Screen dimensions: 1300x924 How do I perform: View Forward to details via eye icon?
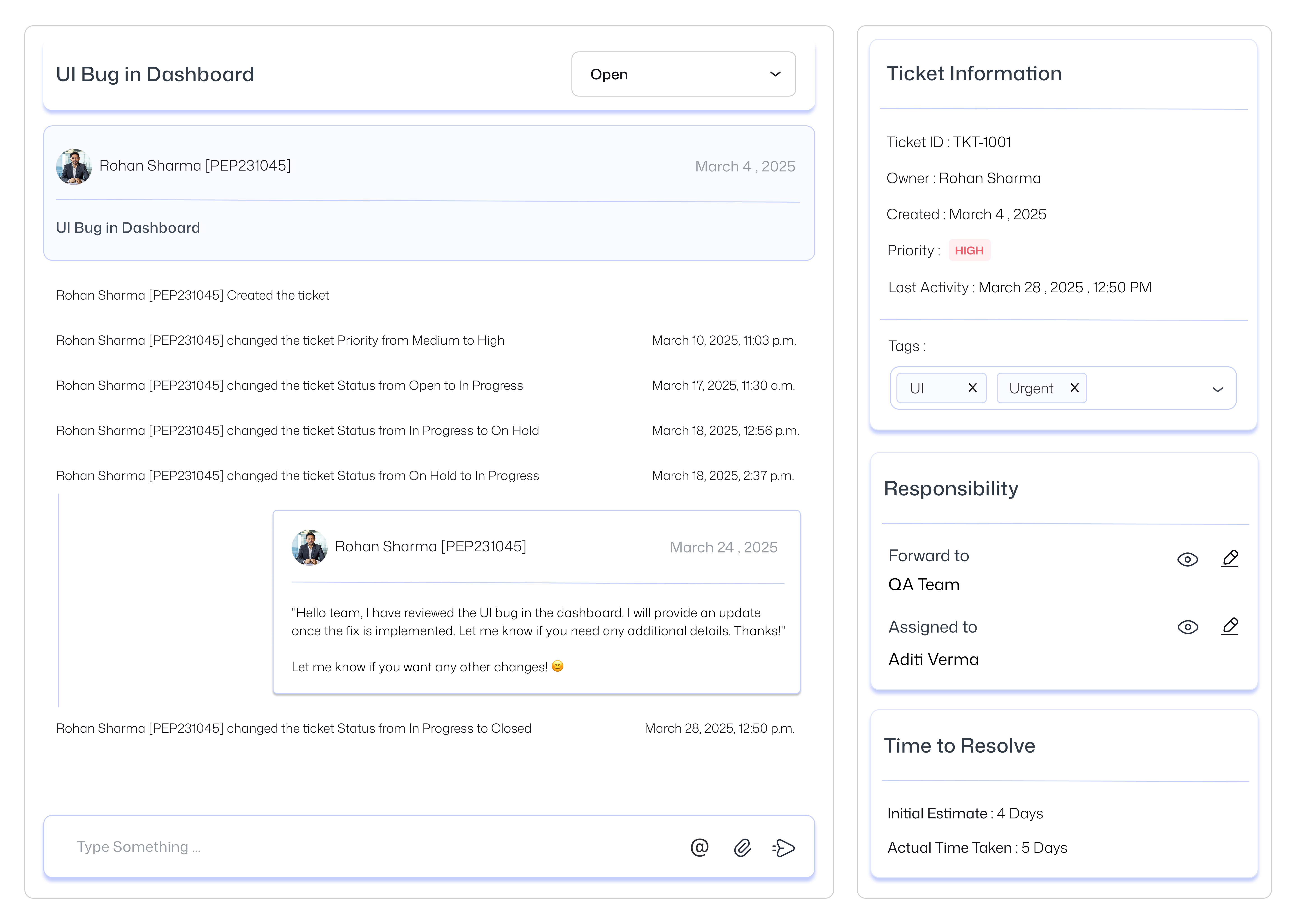tap(1187, 559)
